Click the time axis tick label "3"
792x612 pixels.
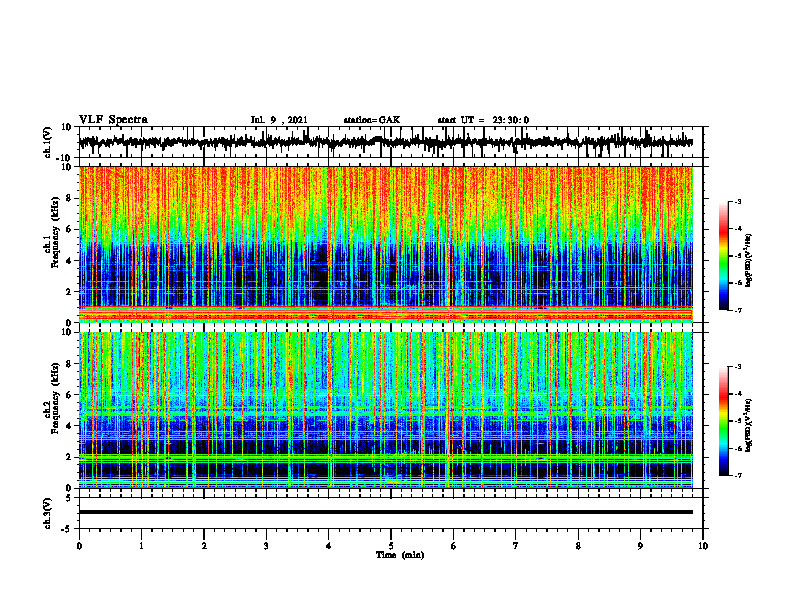coord(266,546)
